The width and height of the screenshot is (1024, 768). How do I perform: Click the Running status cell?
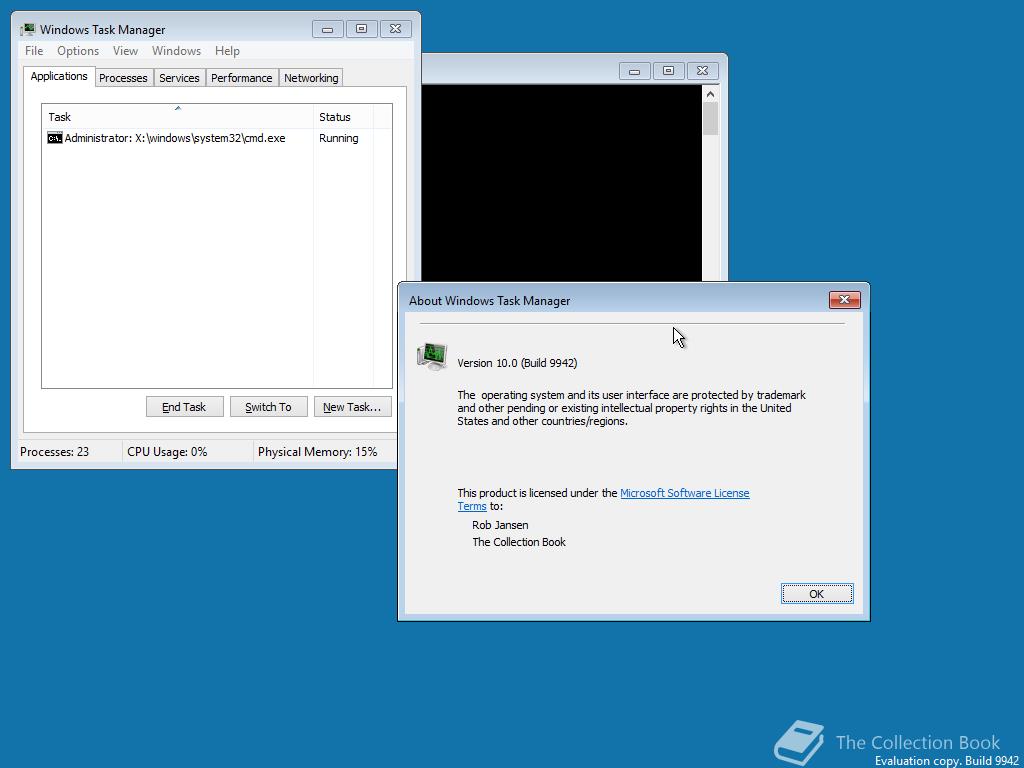(x=338, y=138)
